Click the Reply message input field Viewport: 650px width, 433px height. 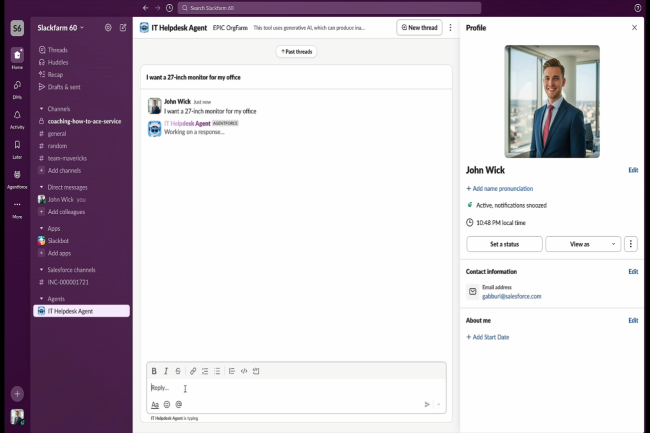point(296,388)
